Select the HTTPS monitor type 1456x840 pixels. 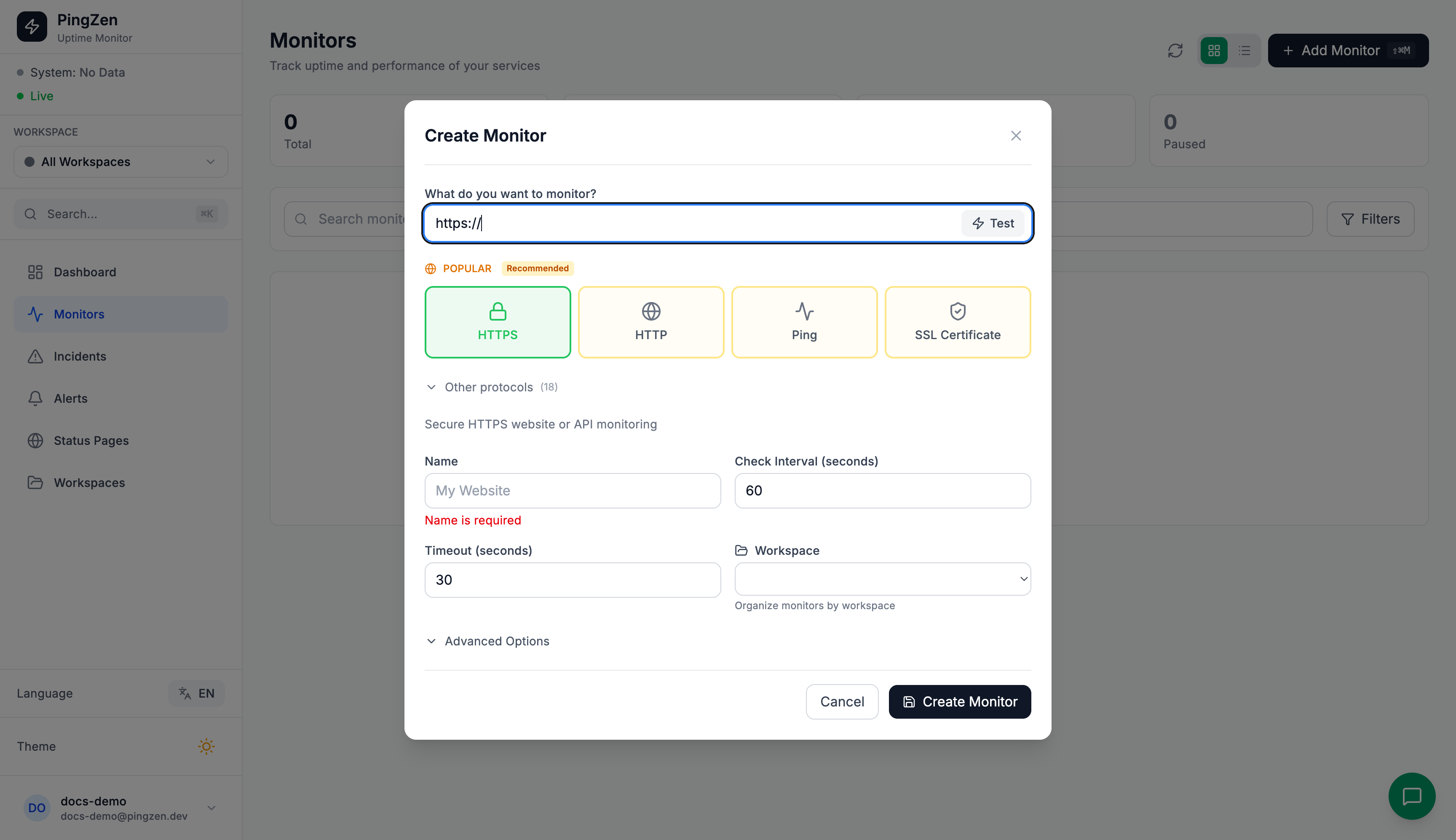pyautogui.click(x=497, y=322)
